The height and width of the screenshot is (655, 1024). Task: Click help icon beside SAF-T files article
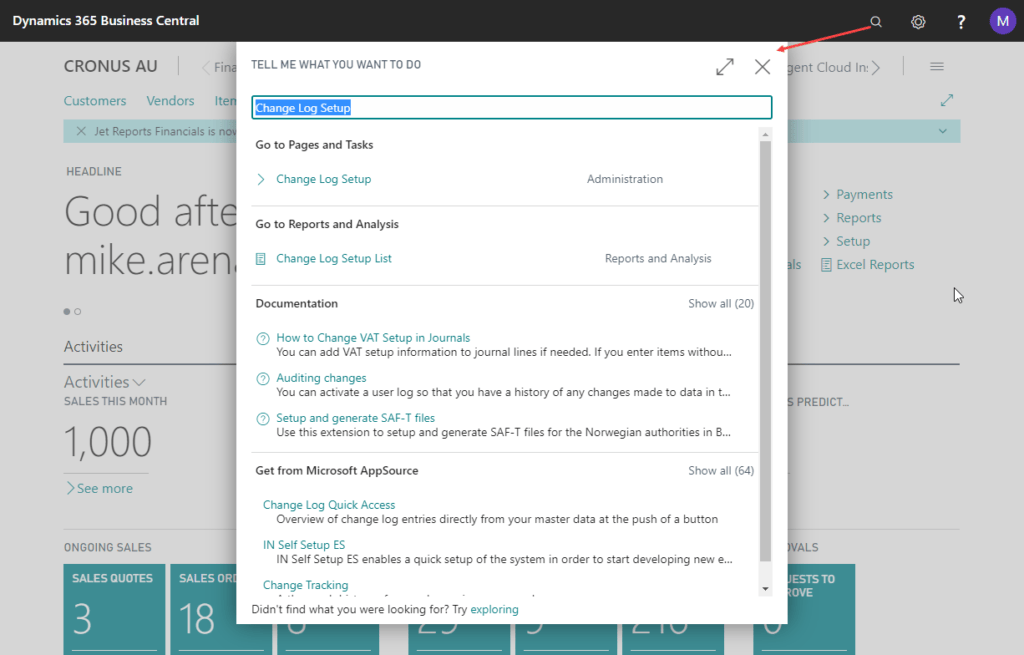pos(263,419)
